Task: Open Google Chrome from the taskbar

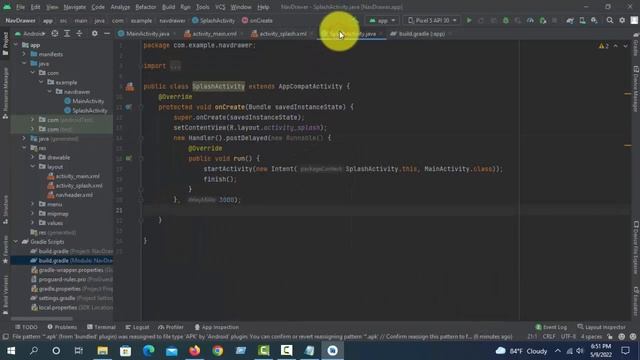Action: pos(218,351)
